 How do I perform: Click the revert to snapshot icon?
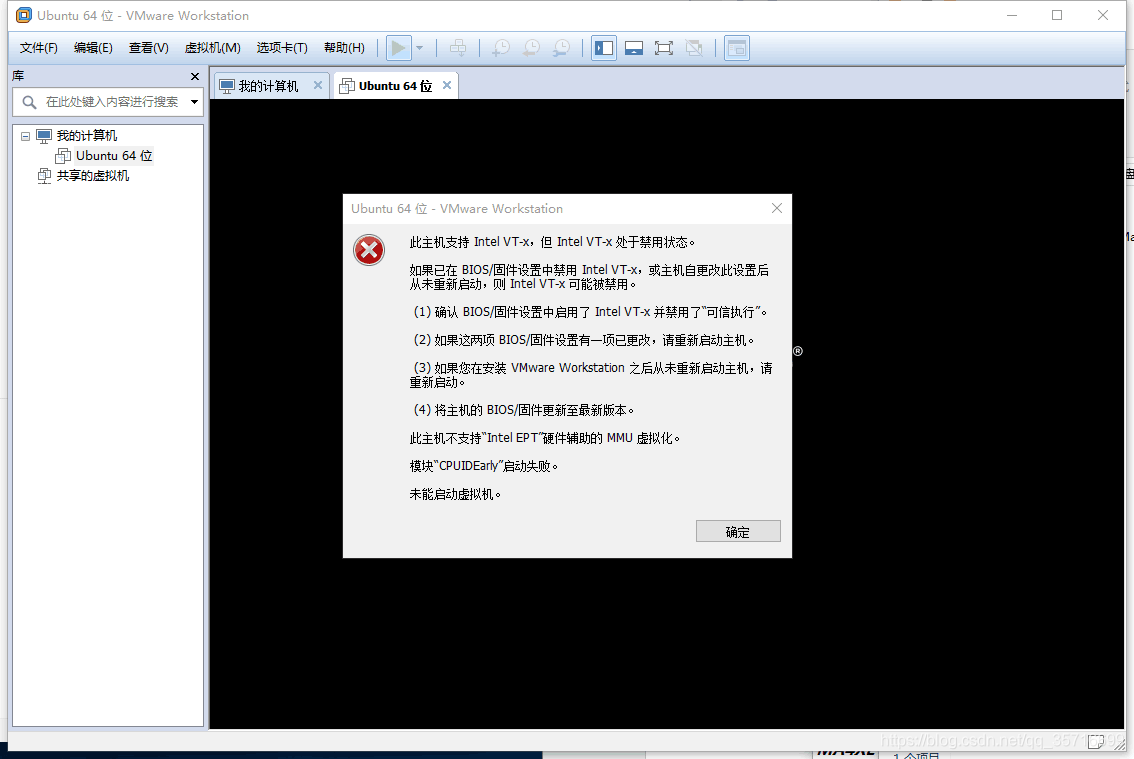click(x=531, y=48)
